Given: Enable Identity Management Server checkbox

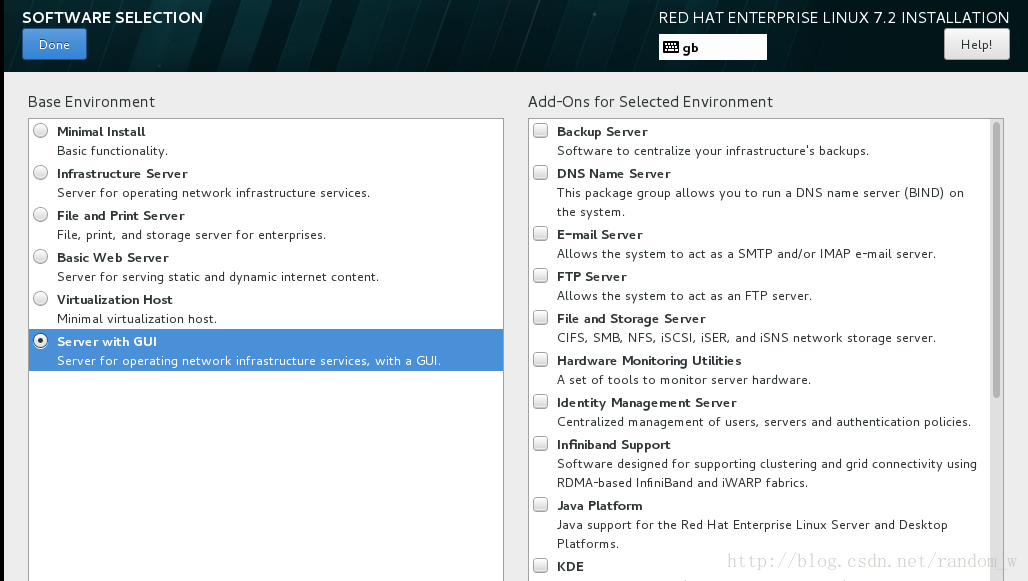Looking at the screenshot, I should coord(540,401).
